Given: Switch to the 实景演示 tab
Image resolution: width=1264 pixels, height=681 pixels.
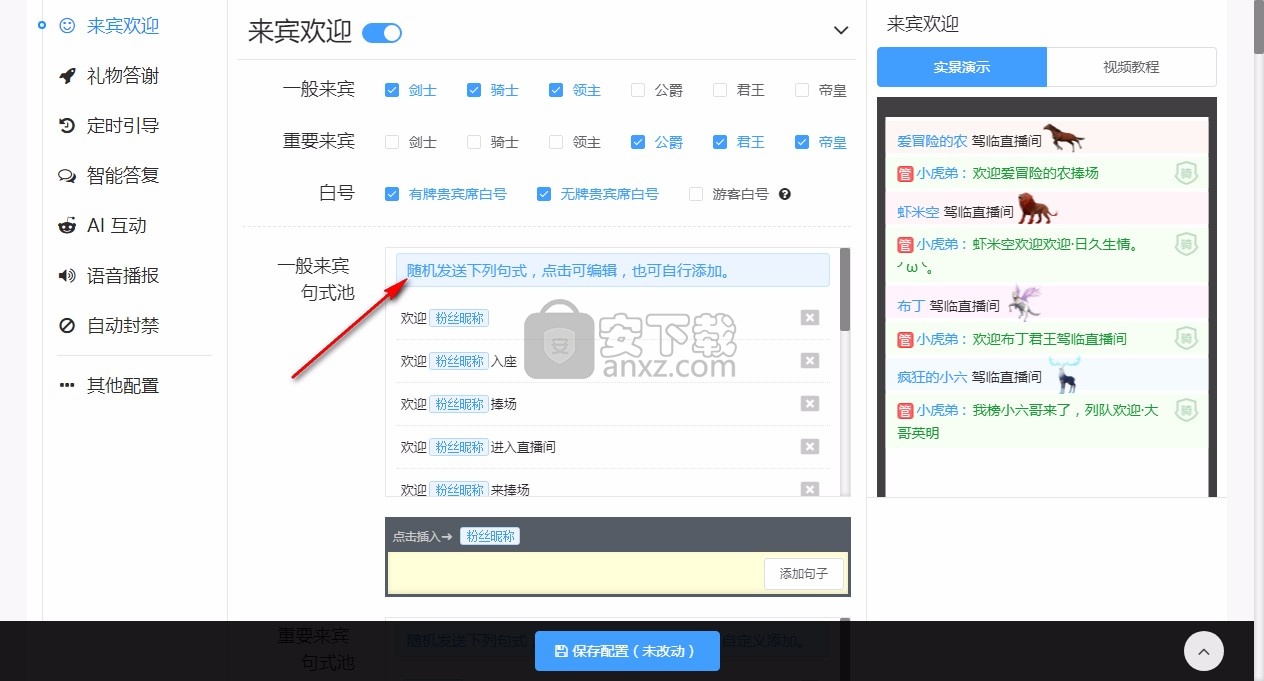Looking at the screenshot, I should coord(962,67).
